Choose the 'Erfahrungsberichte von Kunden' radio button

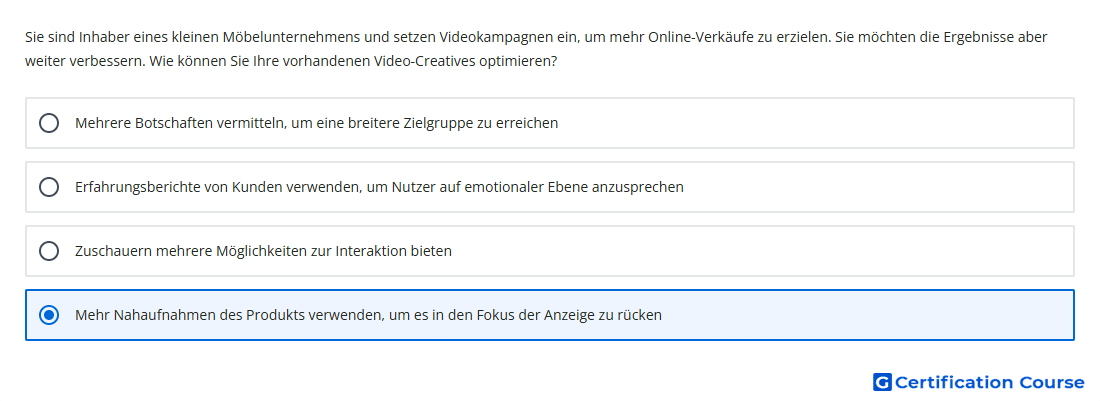tap(49, 187)
